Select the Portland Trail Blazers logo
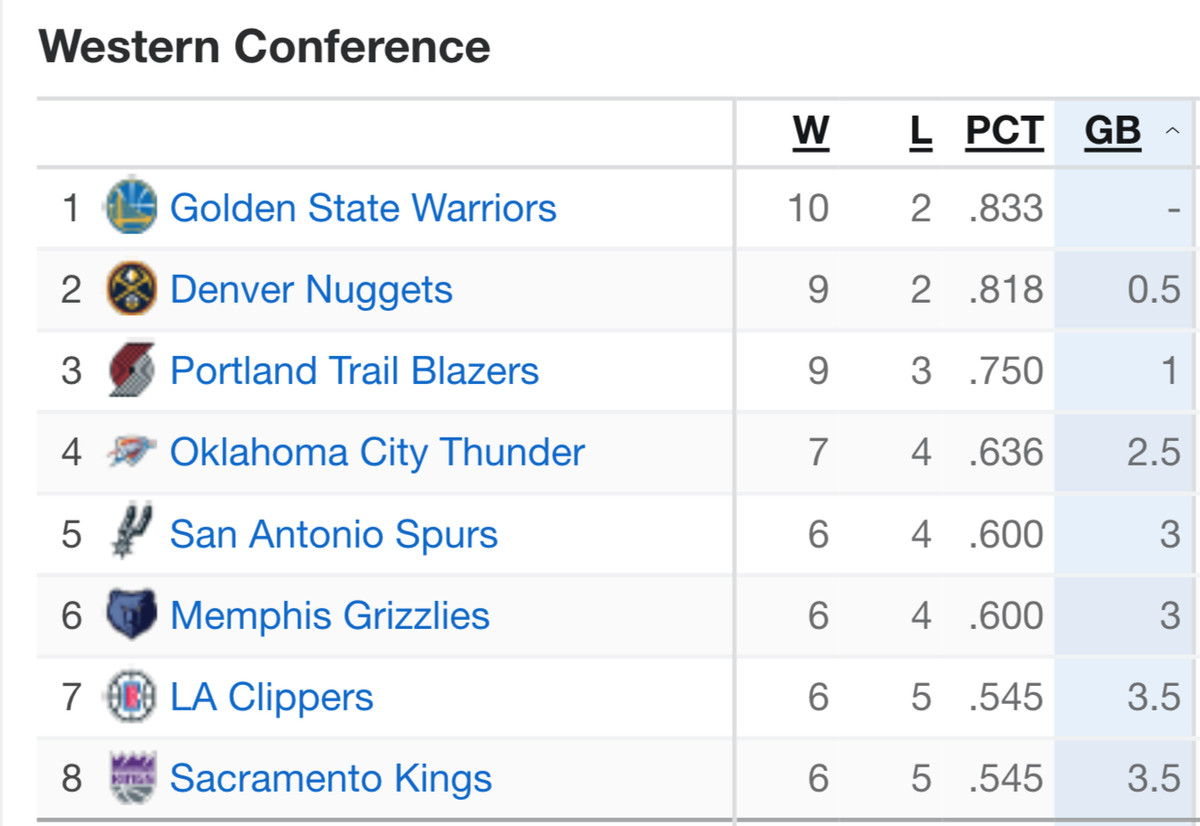The image size is (1200, 826). (131, 370)
